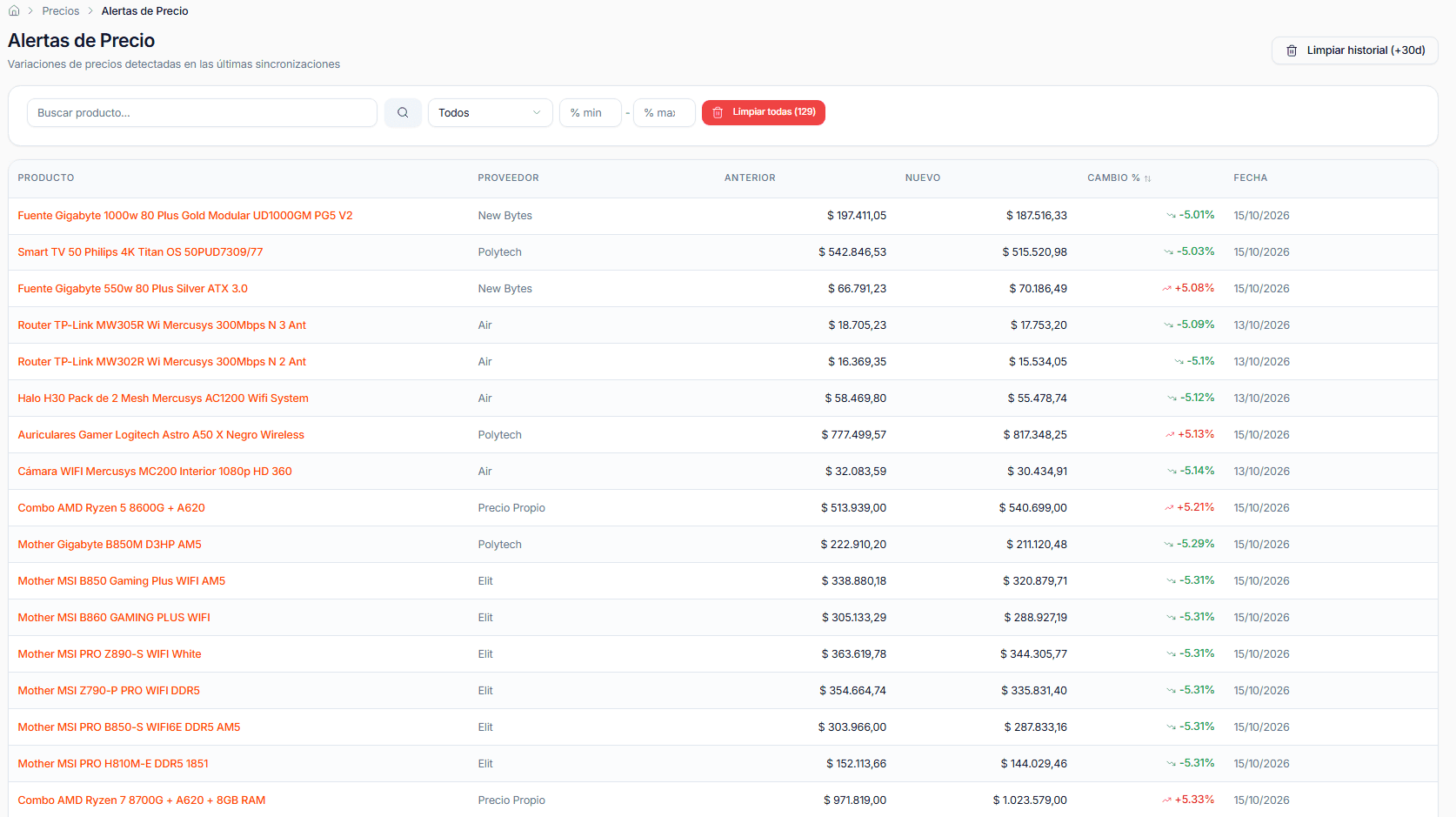This screenshot has height=817, width=1456.
Task: Click the PROVEEDOR column header
Action: coord(508,178)
